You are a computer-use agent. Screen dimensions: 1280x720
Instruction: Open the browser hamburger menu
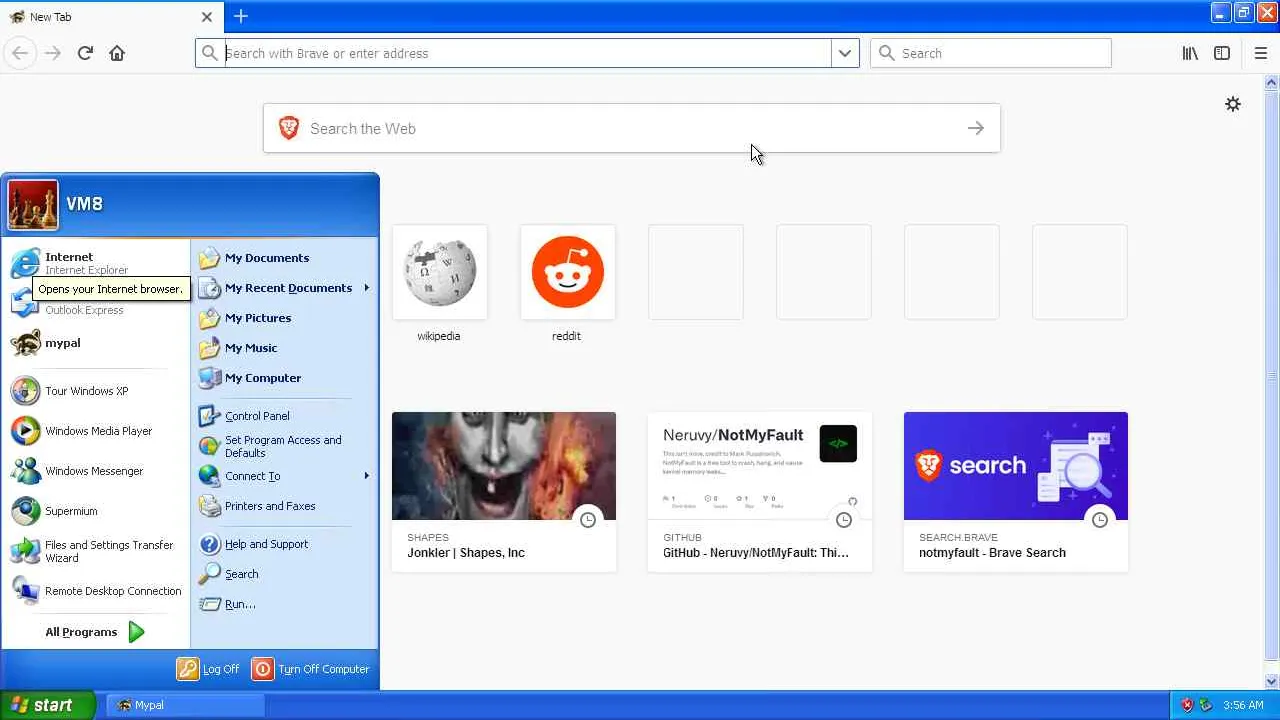click(x=1260, y=53)
